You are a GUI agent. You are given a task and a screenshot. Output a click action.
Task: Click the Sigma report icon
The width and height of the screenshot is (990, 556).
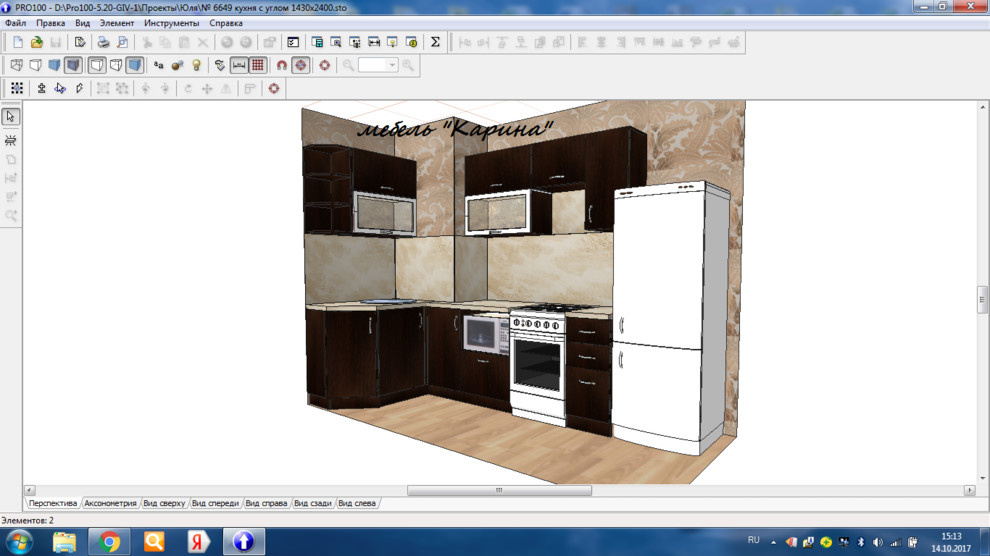point(435,42)
